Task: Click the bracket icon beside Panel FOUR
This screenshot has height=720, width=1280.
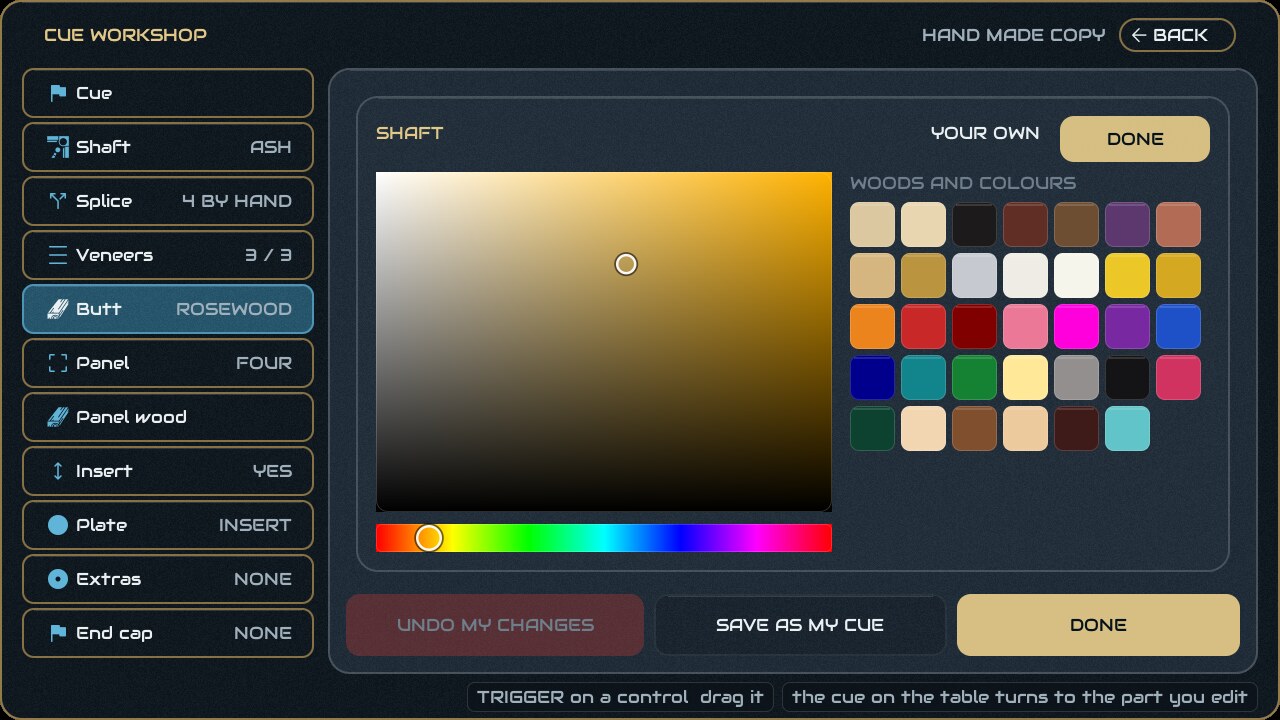Action: click(x=58, y=363)
